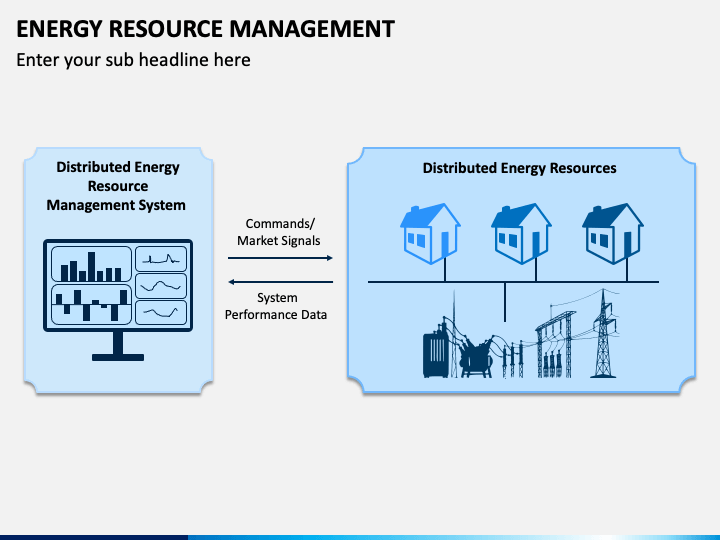The image size is (720, 540).
Task: Click the top line graph panel on monitor
Action: (x=161, y=259)
